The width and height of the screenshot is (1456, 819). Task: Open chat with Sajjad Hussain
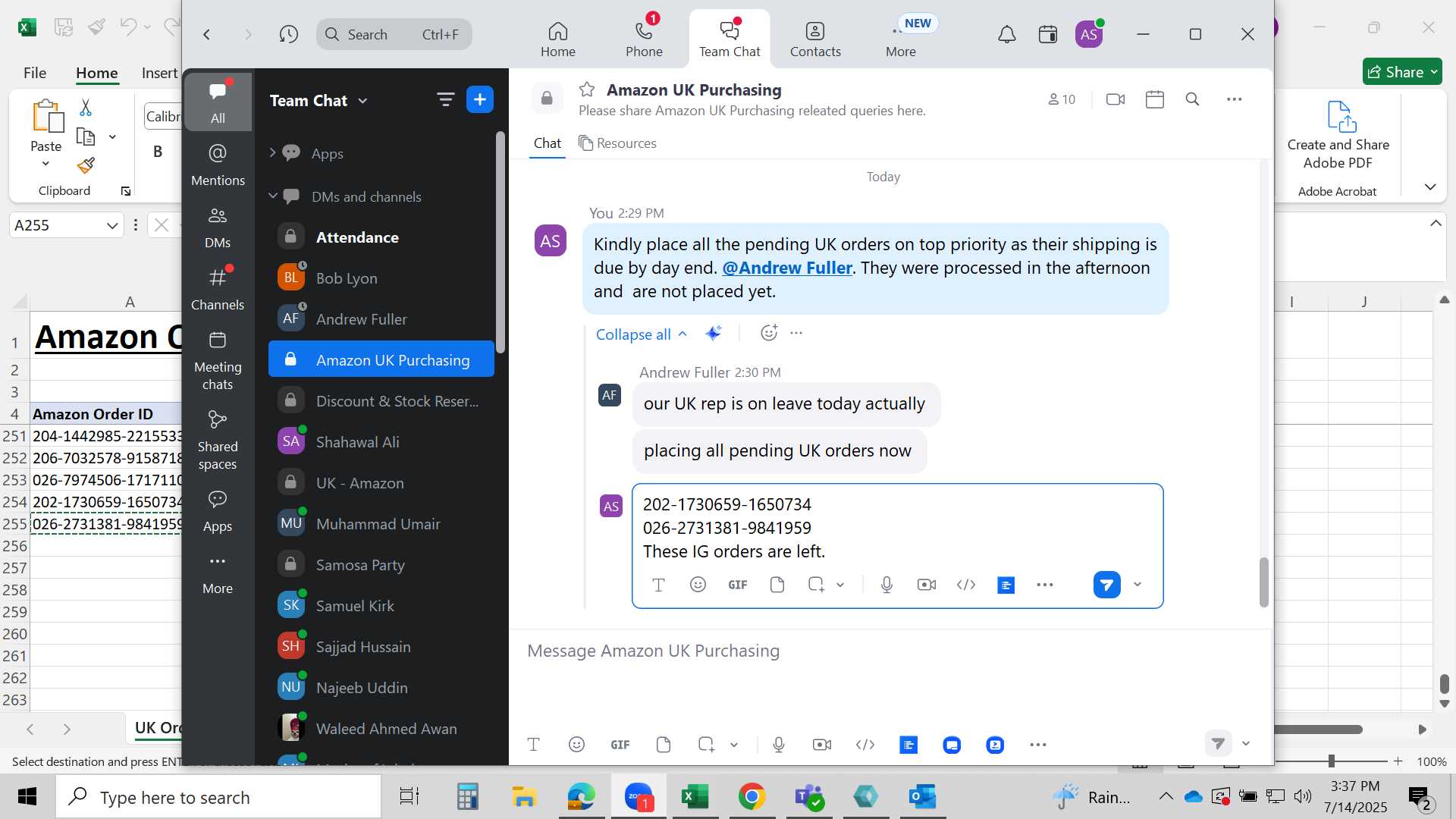381,647
